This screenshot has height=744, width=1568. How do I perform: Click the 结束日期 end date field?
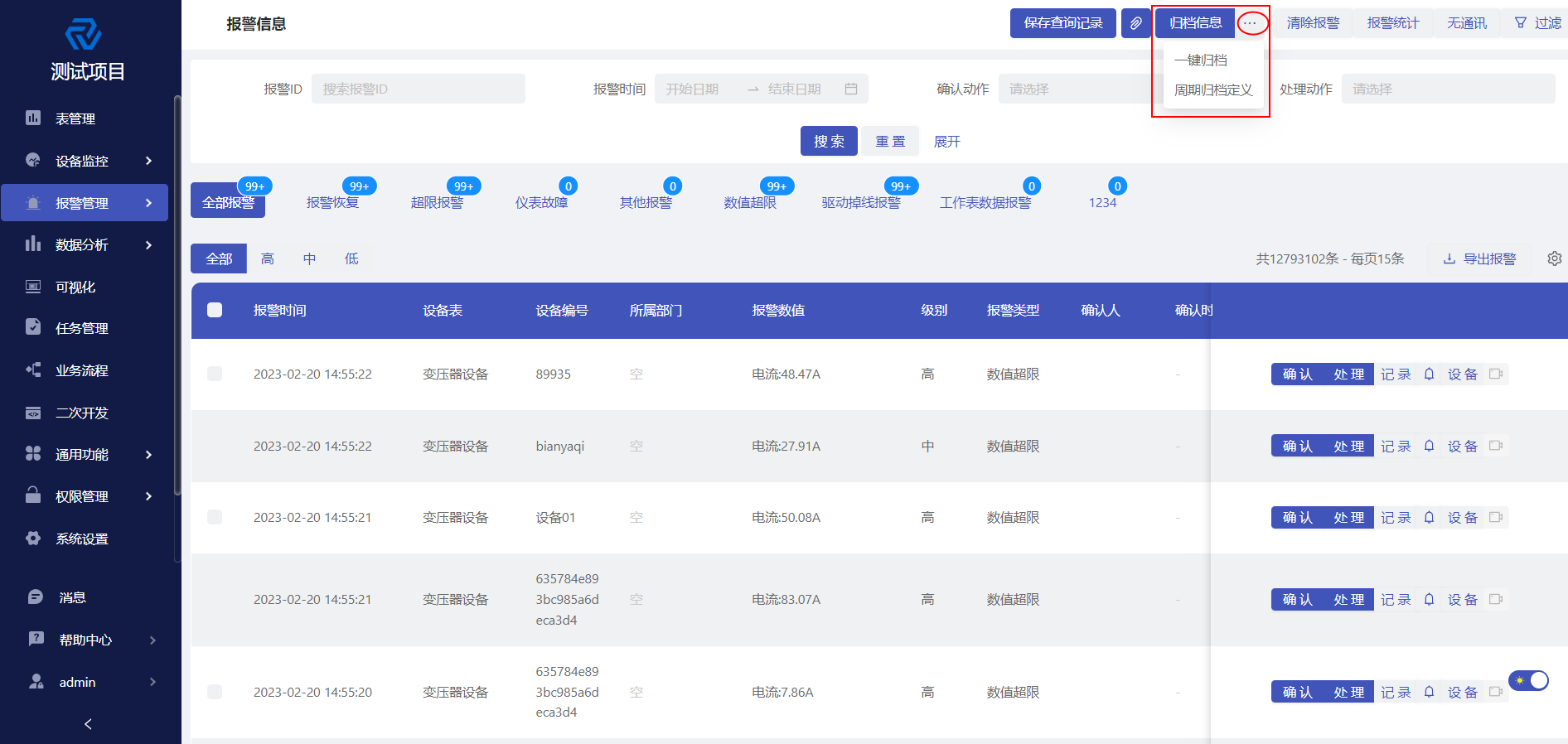(x=794, y=89)
